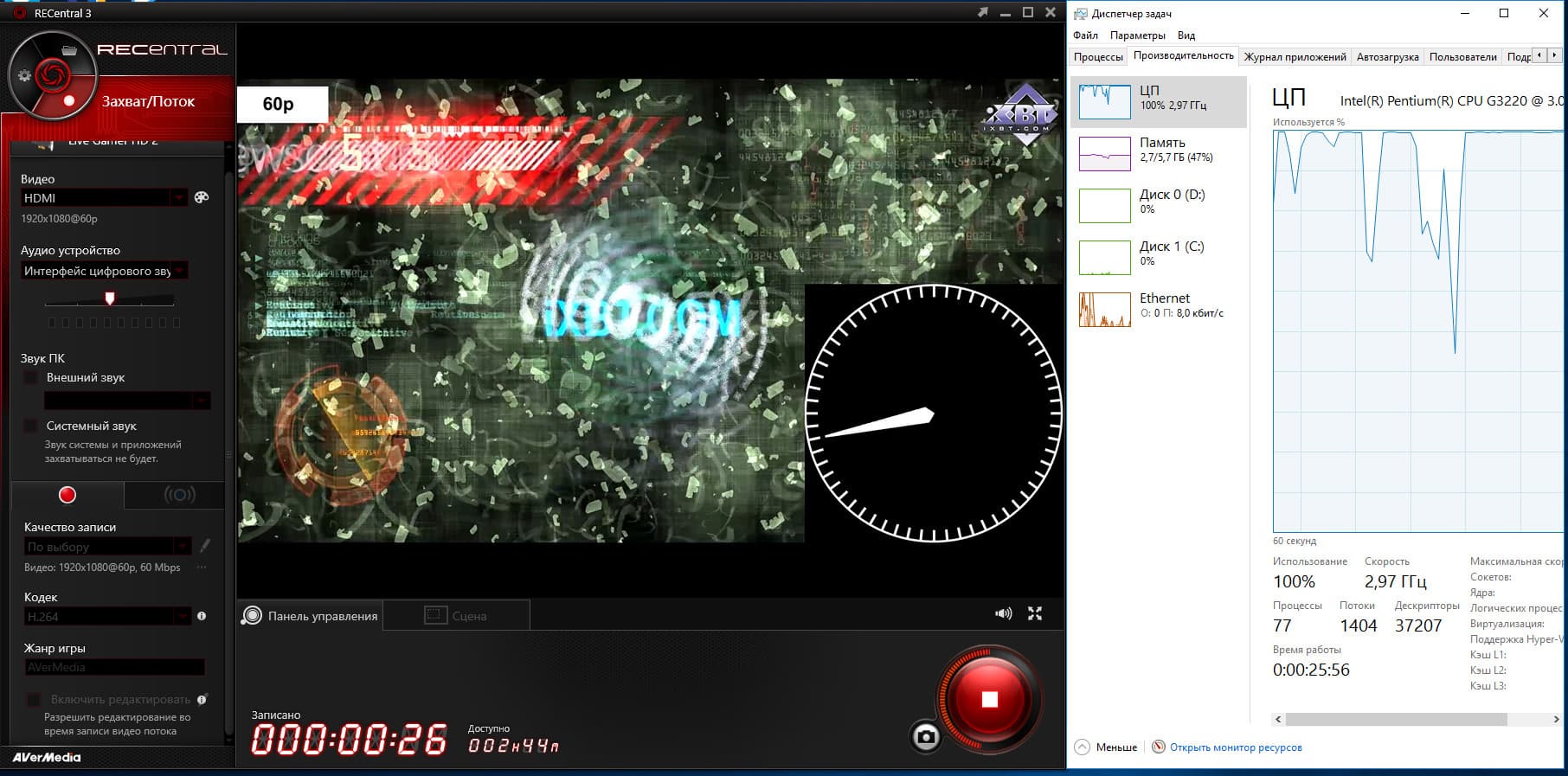This screenshot has height=776, width=1568.
Task: Expand the audio device dropdown
Action: click(179, 271)
